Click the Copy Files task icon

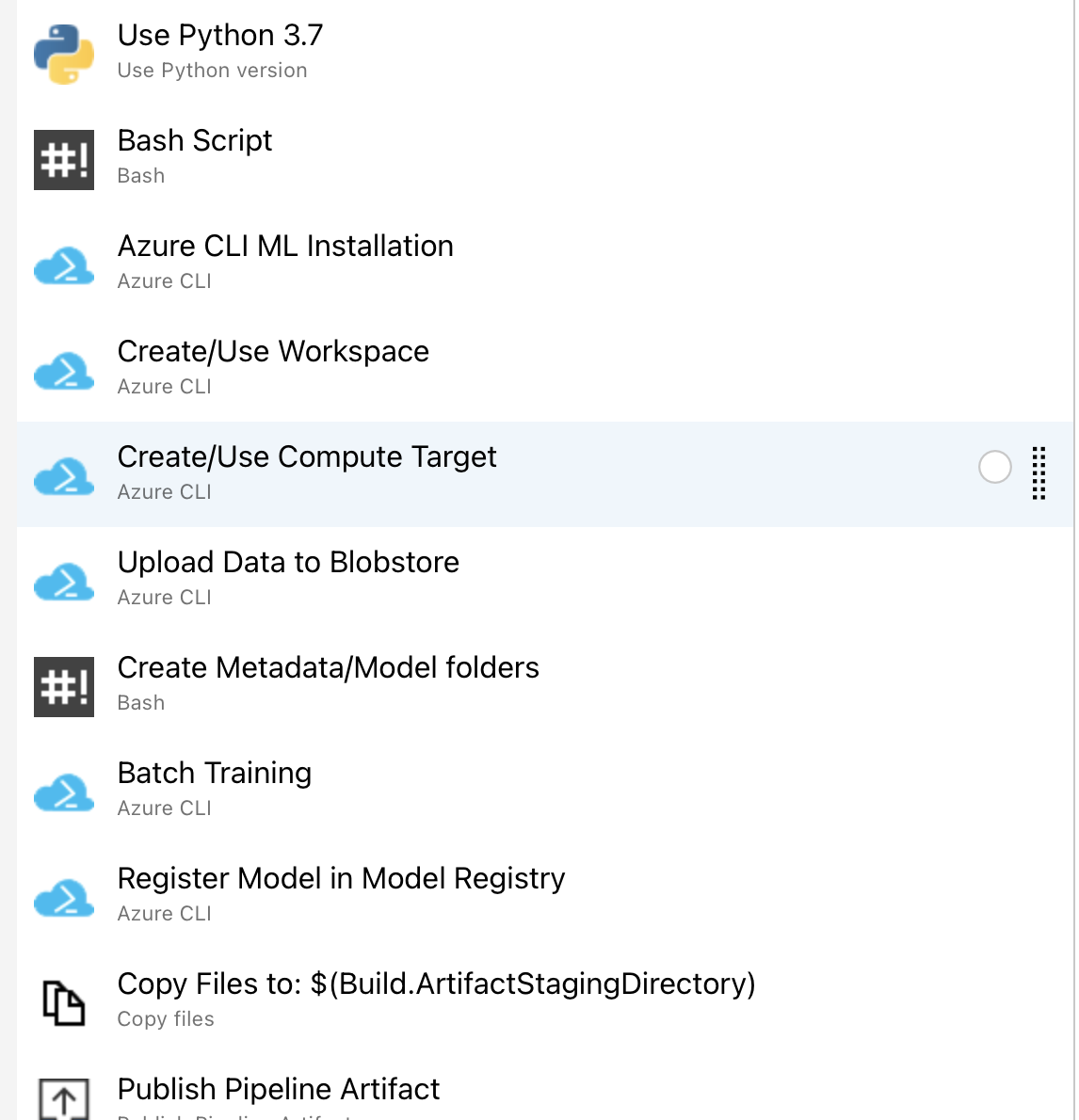pyautogui.click(x=64, y=1000)
